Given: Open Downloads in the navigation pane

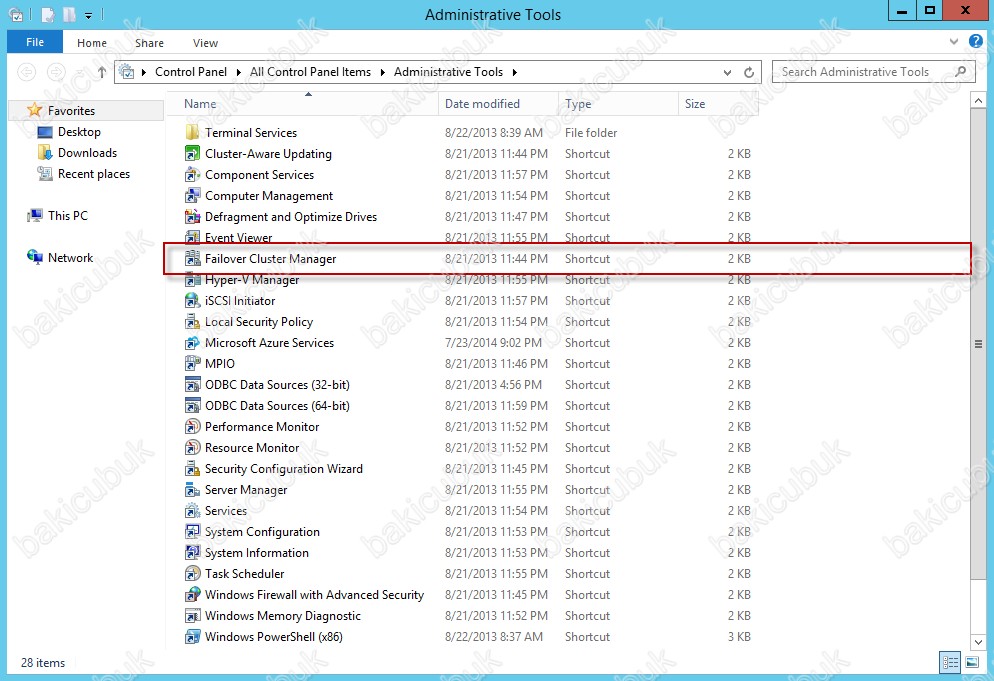Looking at the screenshot, I should (87, 153).
